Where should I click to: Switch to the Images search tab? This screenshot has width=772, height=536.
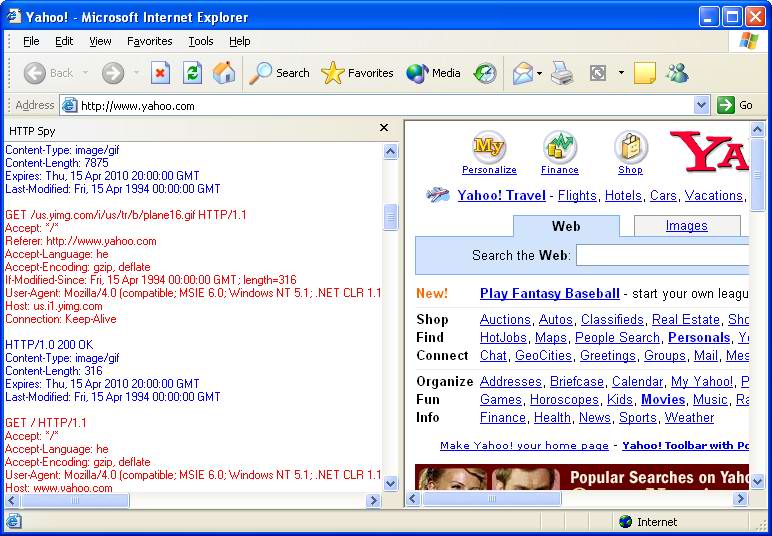(687, 226)
